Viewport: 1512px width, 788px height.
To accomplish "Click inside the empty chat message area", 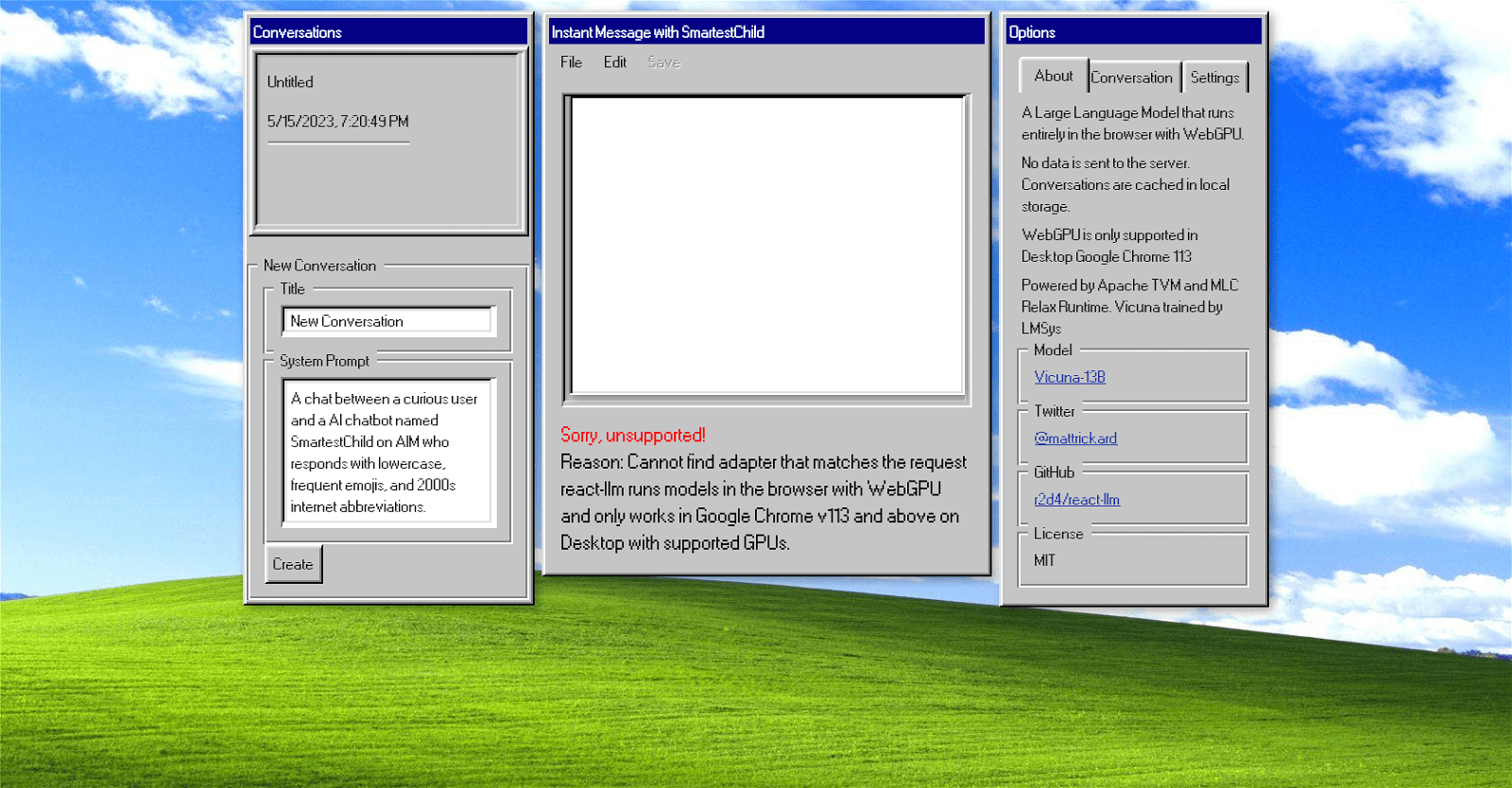I will point(766,245).
